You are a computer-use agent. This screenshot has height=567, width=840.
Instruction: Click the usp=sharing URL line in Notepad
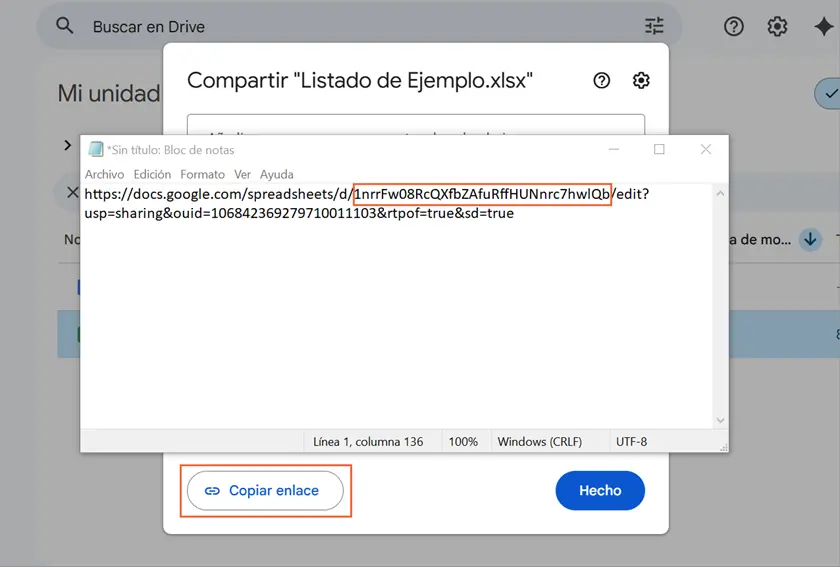point(299,213)
